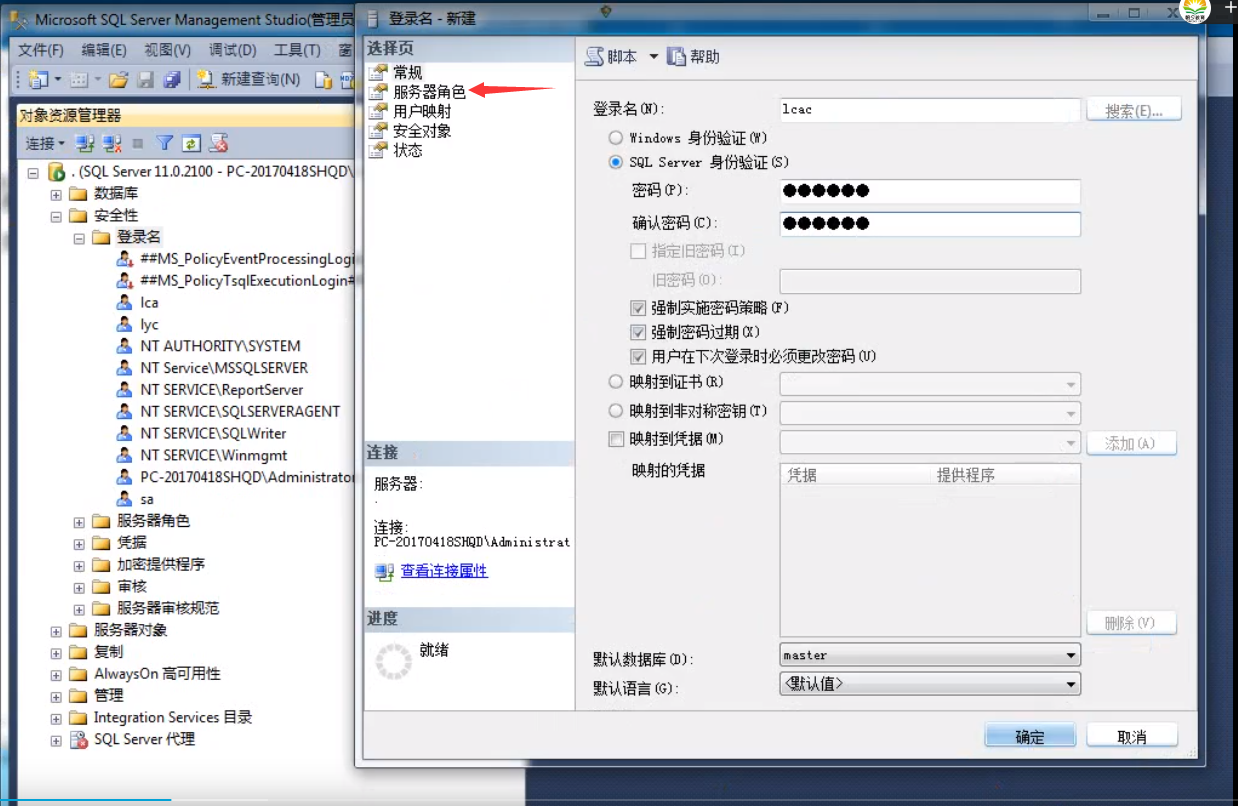Expand the 服务器对象 tree node
The height and width of the screenshot is (806, 1238).
(57, 631)
